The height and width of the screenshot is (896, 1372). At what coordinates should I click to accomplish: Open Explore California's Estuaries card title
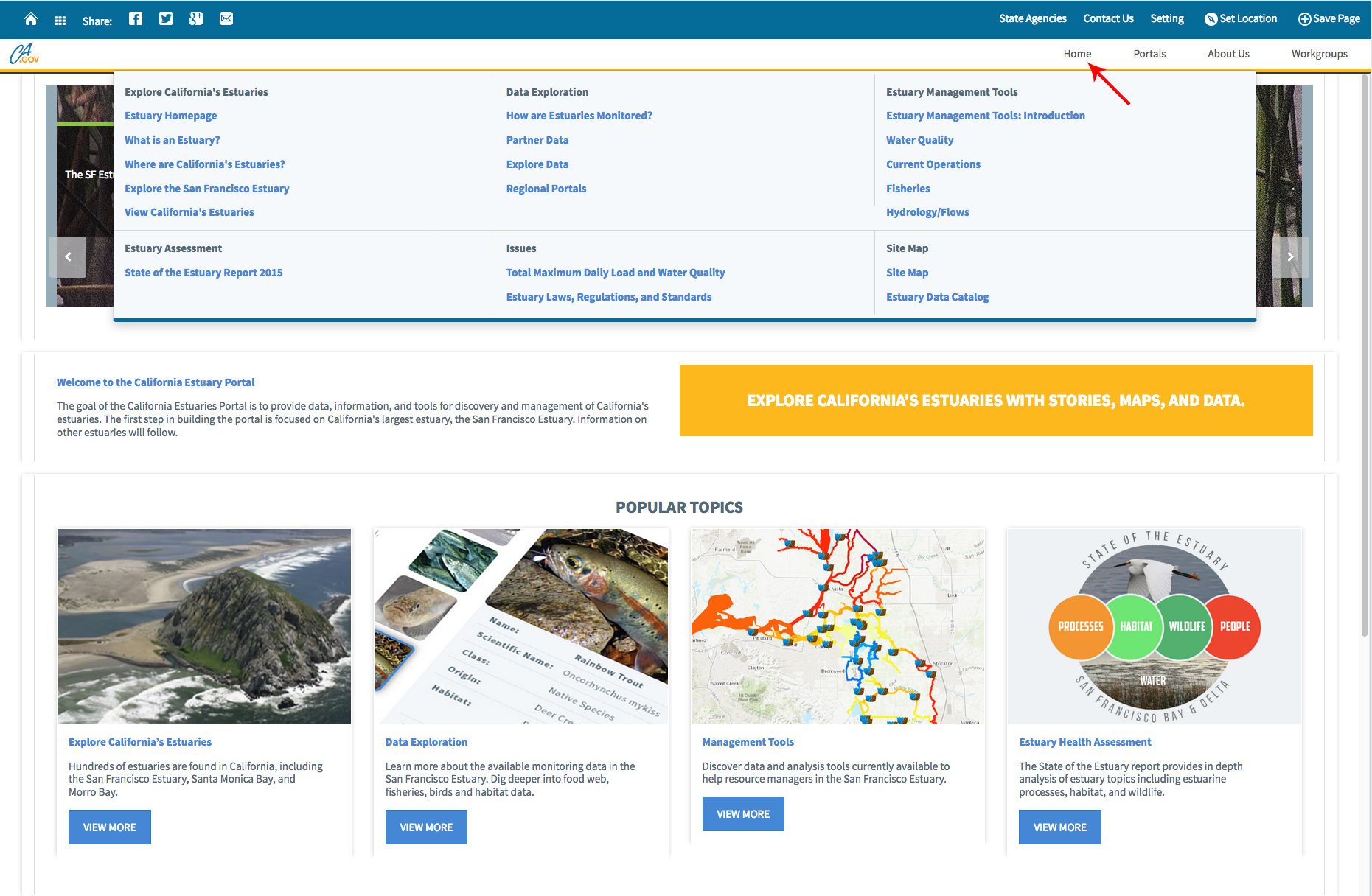[140, 742]
